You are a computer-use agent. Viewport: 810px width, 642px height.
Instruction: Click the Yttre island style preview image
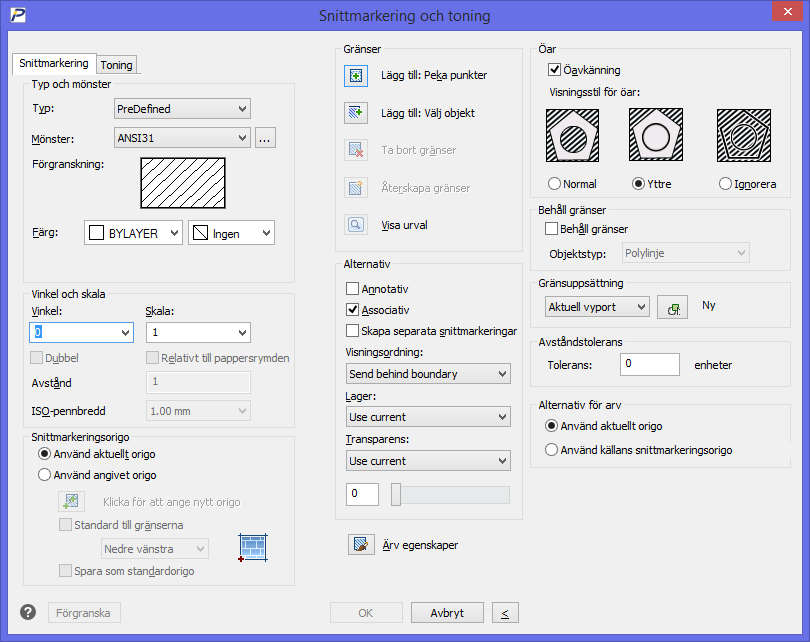(656, 135)
